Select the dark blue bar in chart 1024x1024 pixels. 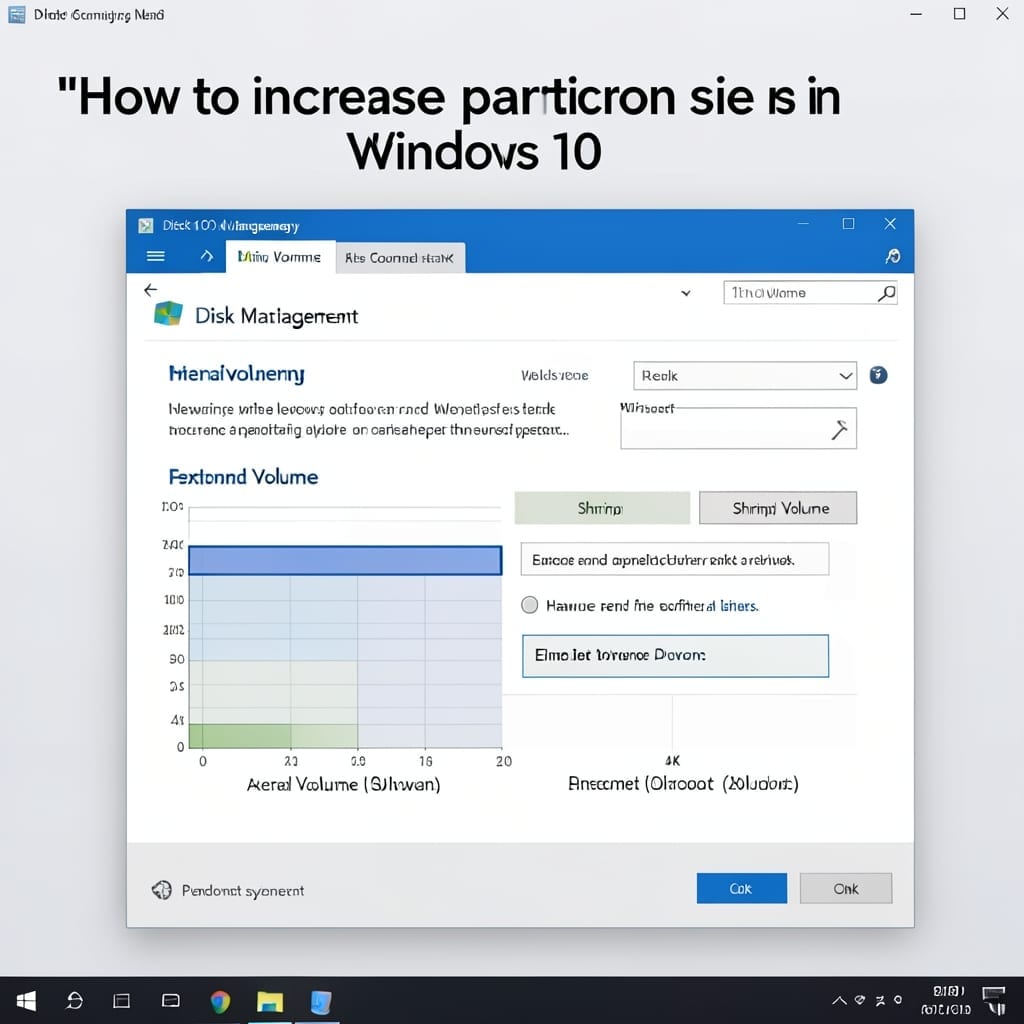tap(345, 560)
